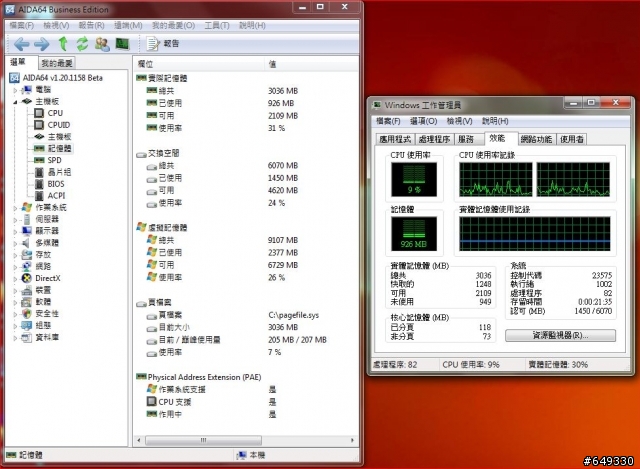Expand the 電腦 computer tree node
Image resolution: width=640 pixels, height=469 pixels.
(x=15, y=90)
